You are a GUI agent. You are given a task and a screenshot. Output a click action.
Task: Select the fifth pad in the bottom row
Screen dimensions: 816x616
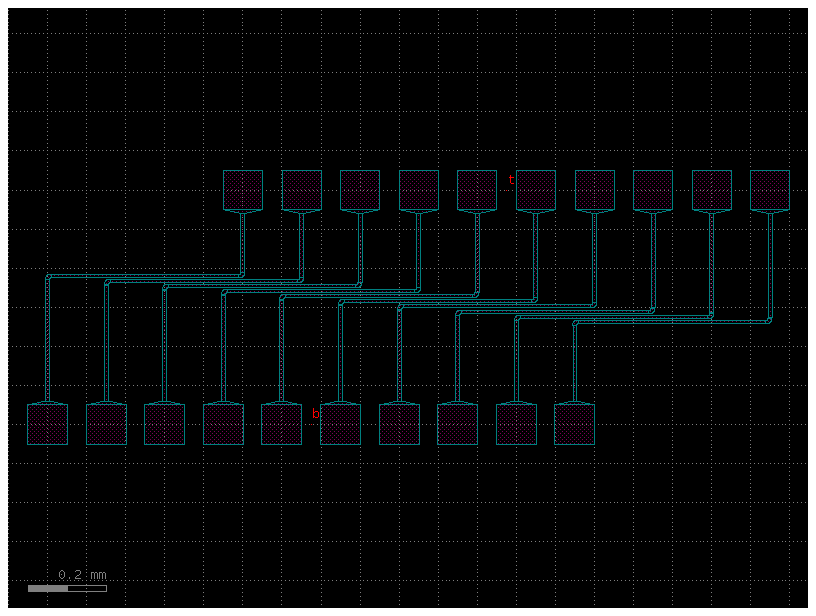point(280,422)
